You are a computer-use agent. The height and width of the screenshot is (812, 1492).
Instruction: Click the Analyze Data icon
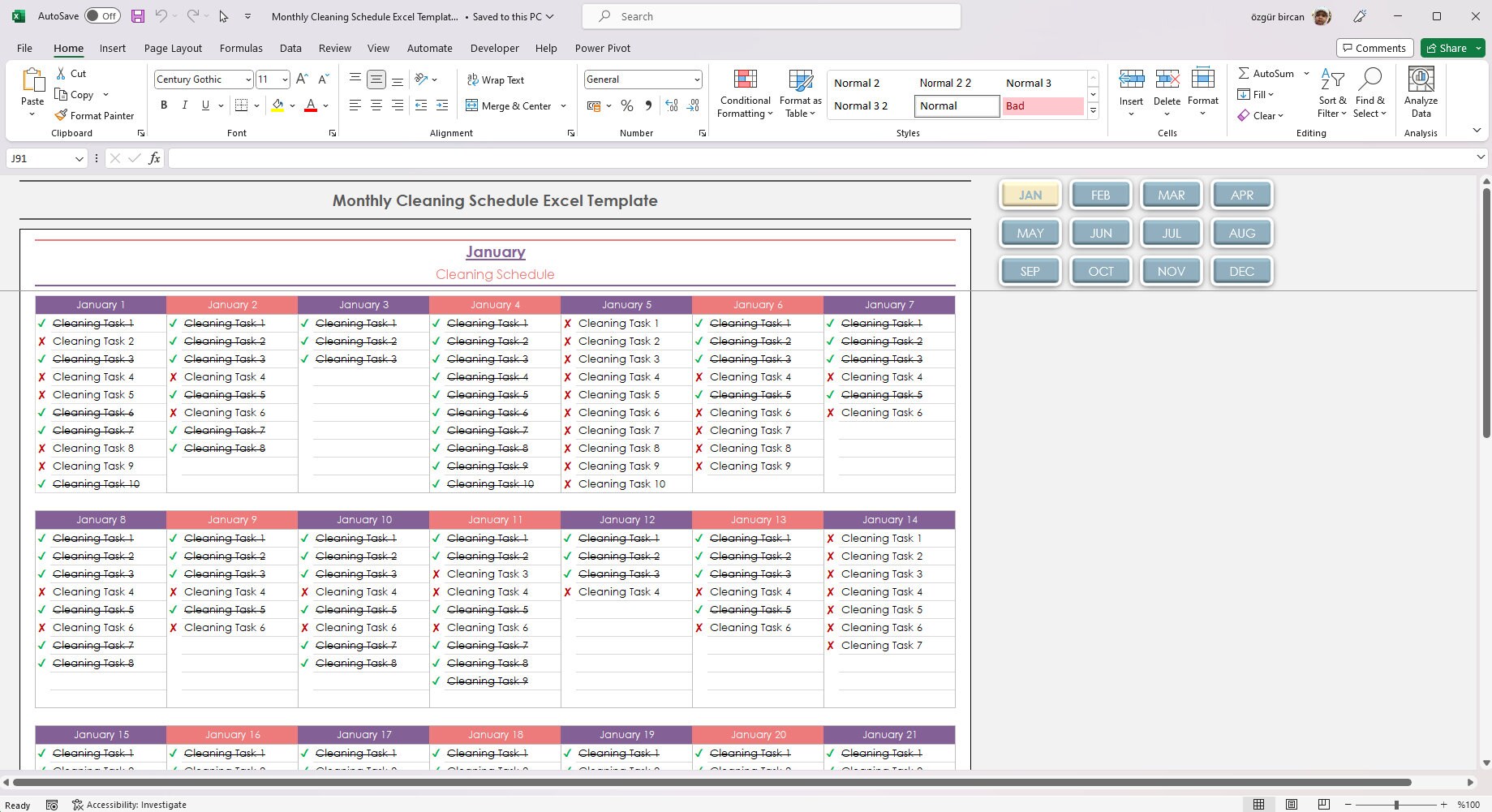pyautogui.click(x=1421, y=79)
